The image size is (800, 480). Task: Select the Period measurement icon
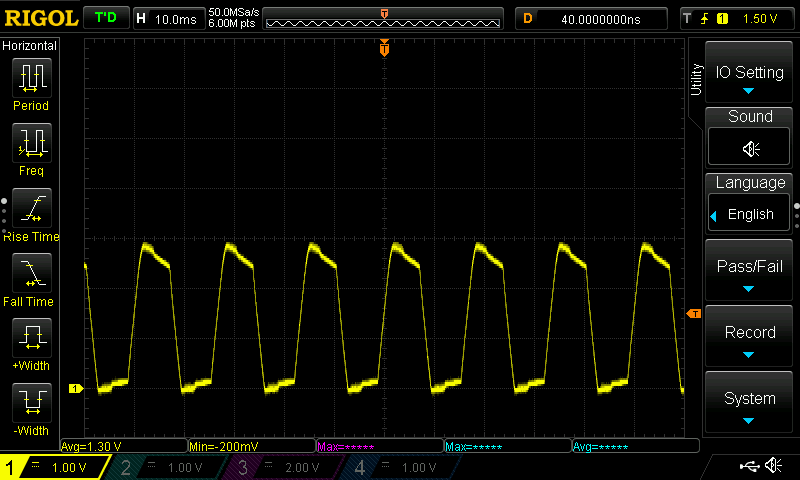point(31,78)
